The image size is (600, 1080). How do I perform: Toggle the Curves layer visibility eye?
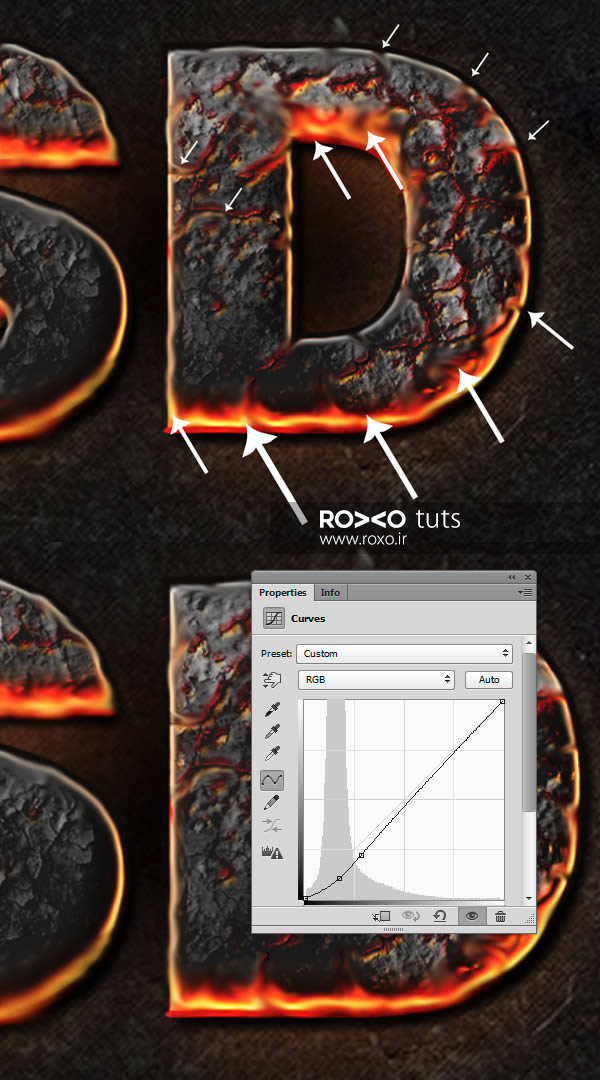pos(472,916)
